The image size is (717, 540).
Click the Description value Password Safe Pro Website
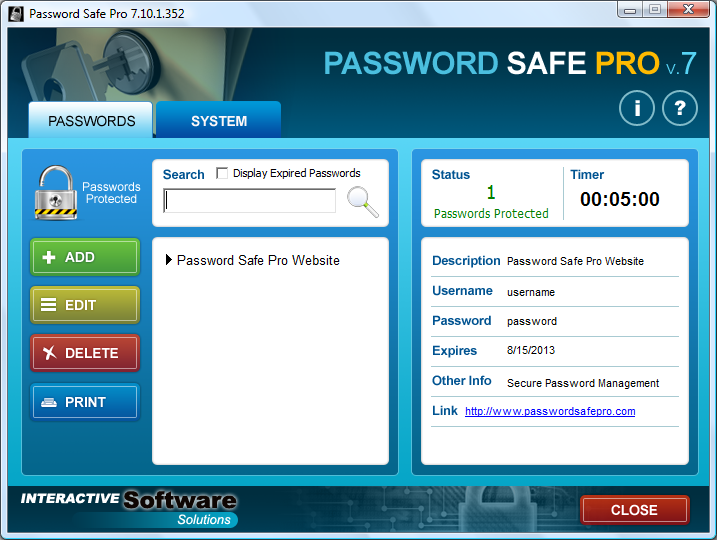(575, 261)
